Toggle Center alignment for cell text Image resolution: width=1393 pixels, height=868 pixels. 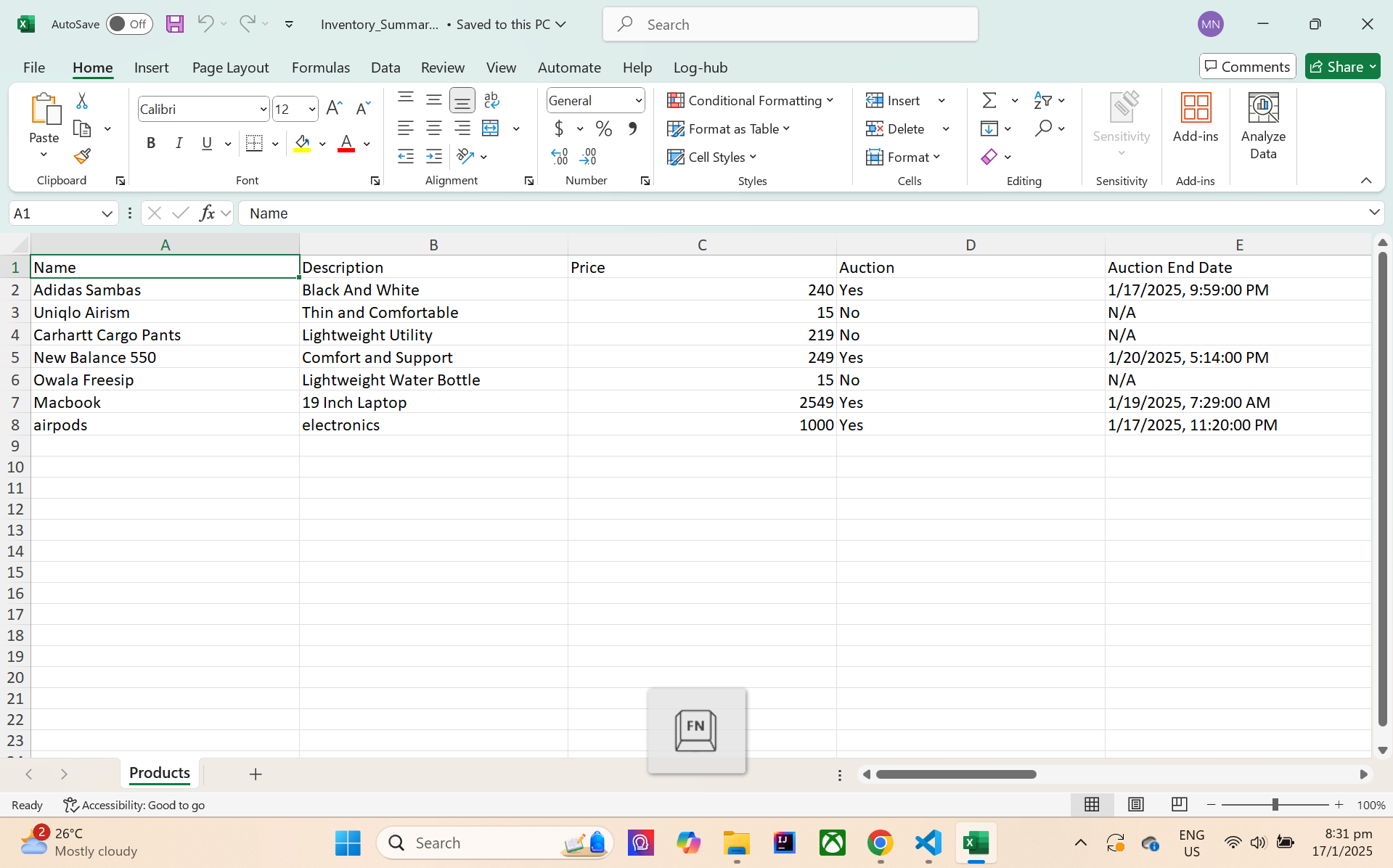click(x=434, y=128)
